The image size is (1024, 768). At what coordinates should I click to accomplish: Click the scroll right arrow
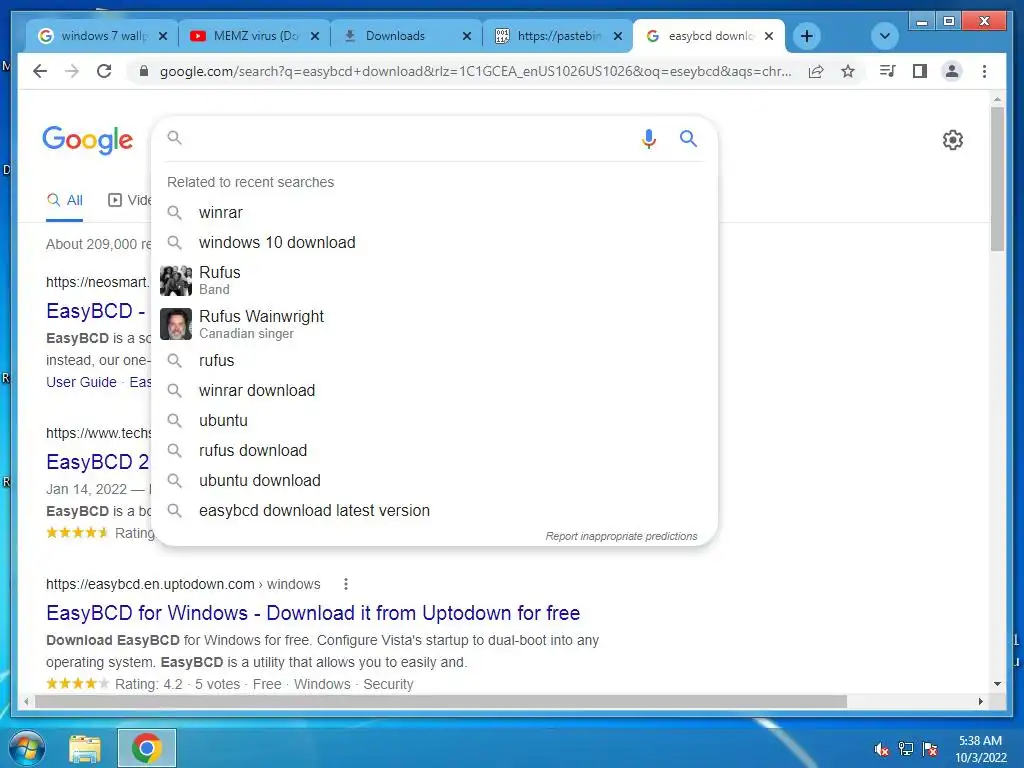(x=980, y=701)
